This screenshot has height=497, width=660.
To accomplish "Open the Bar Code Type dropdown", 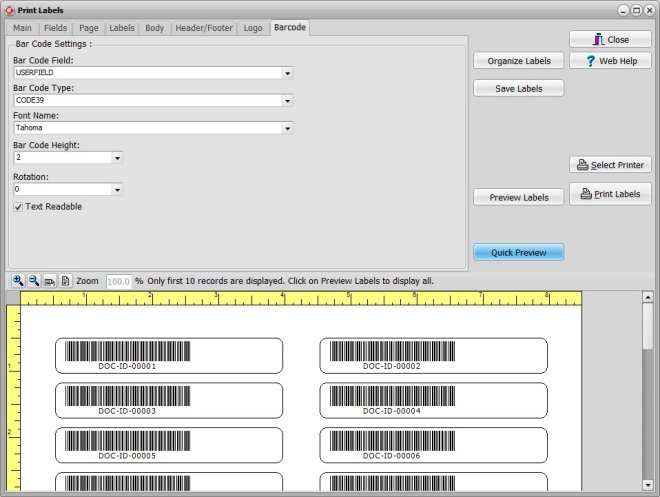I will tap(287, 101).
